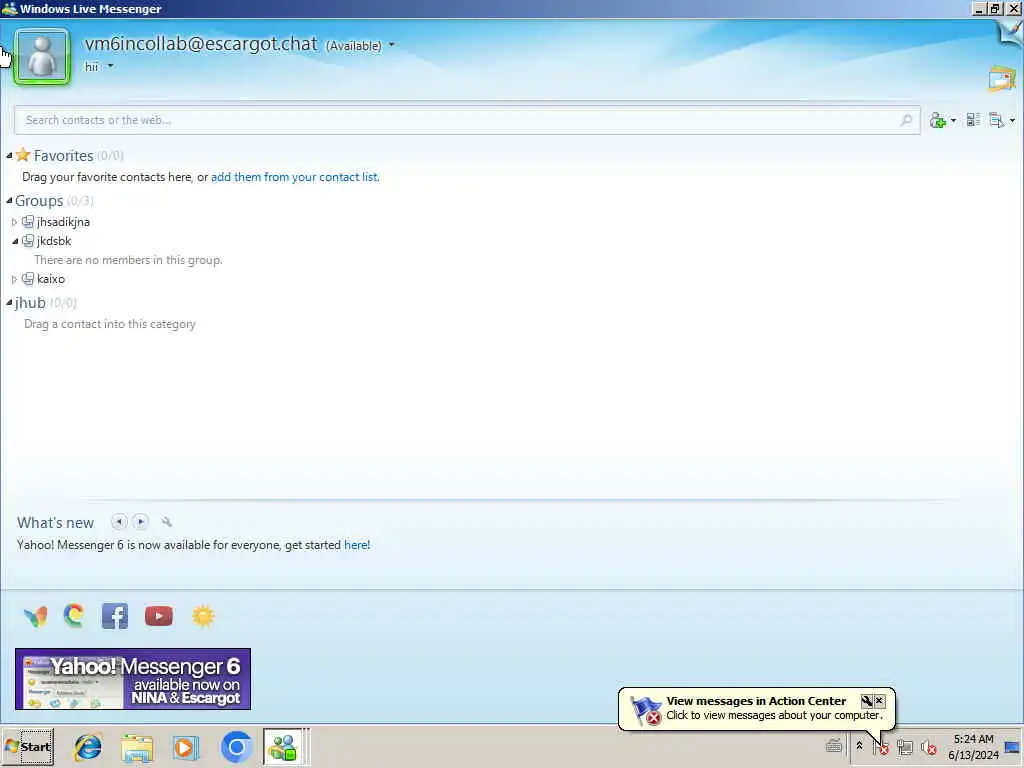Click 'There are no members in this group' text

128,260
